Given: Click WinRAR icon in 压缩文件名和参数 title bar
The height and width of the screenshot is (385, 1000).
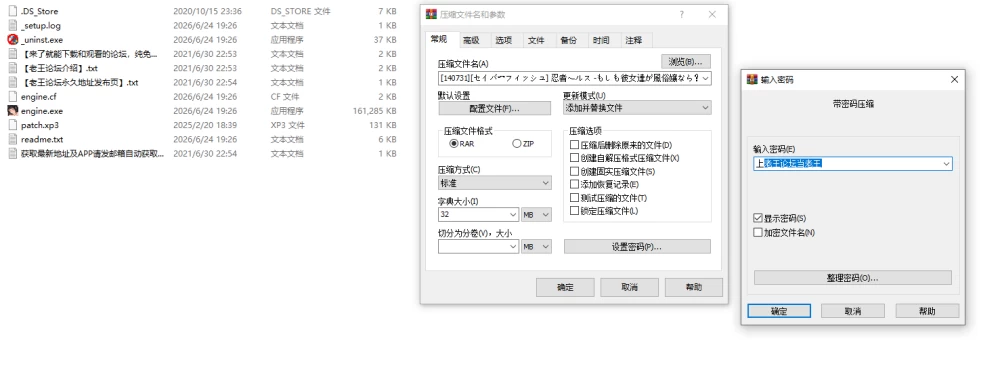Looking at the screenshot, I should (x=431, y=15).
